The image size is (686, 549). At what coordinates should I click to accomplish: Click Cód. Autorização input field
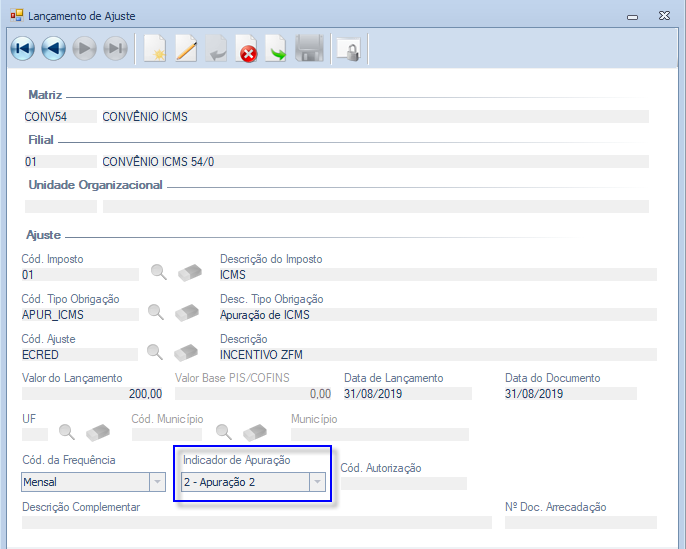tap(403, 483)
